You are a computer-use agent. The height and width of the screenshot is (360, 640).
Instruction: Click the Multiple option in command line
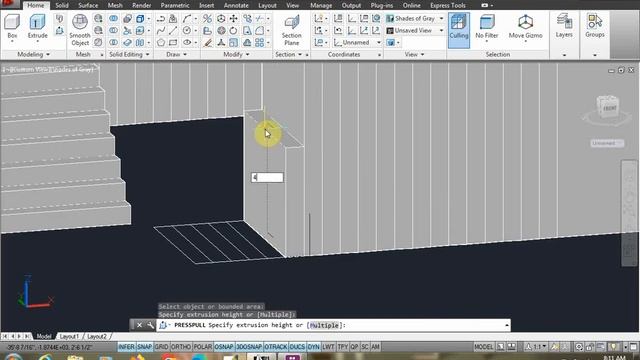point(324,325)
